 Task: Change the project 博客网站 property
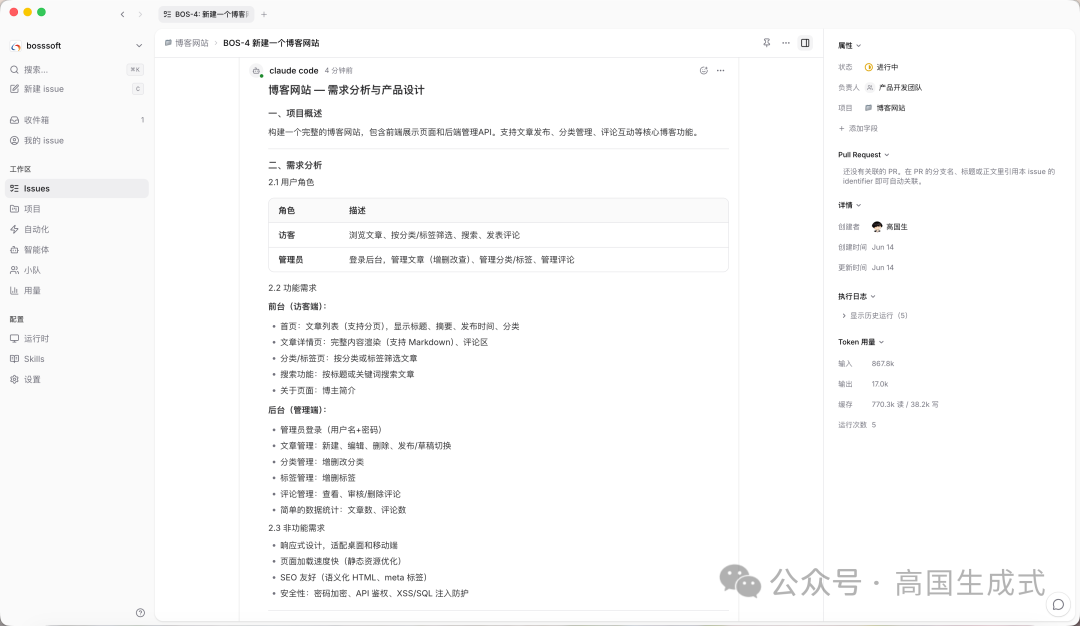tap(885, 108)
